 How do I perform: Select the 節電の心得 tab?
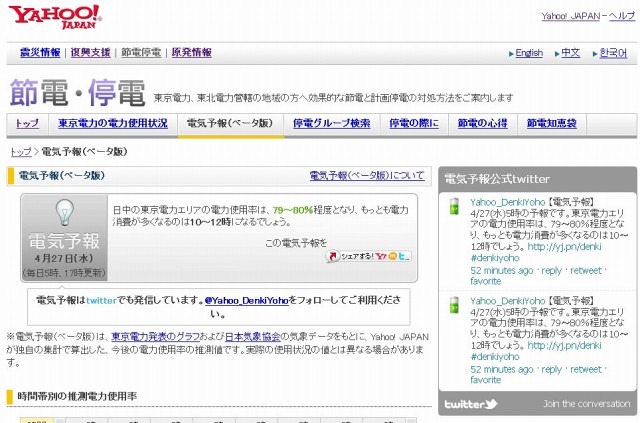[482, 123]
